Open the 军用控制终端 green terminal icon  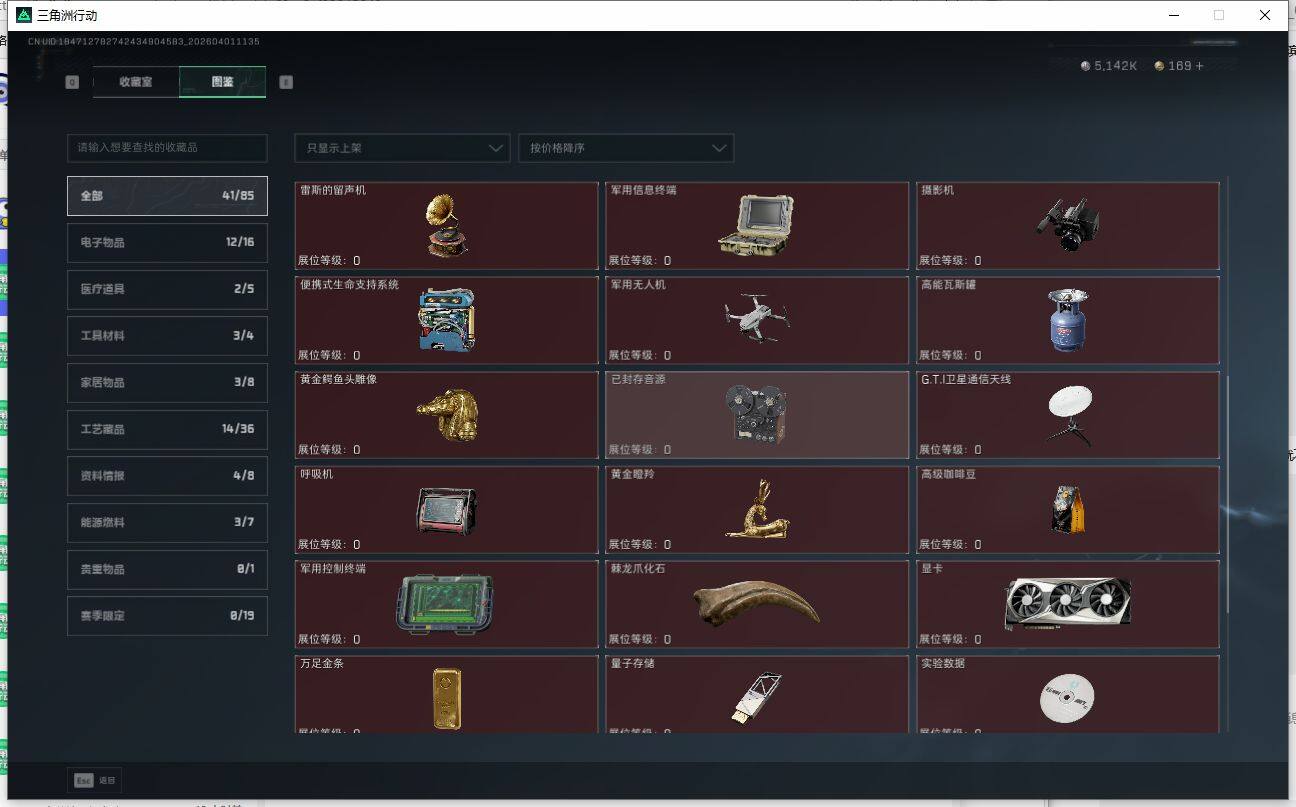[x=446, y=604]
